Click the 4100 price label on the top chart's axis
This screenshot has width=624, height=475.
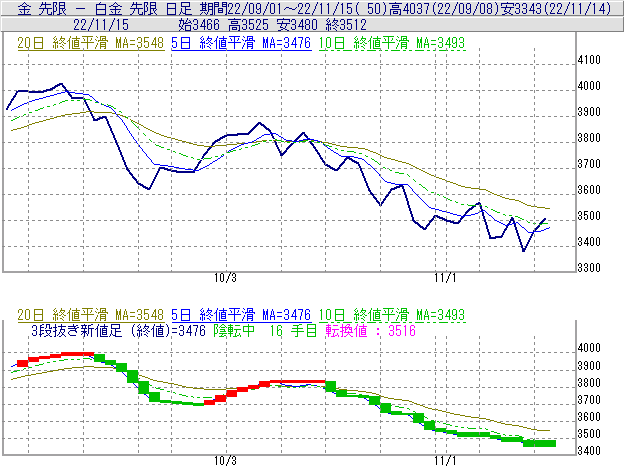[x=589, y=60]
